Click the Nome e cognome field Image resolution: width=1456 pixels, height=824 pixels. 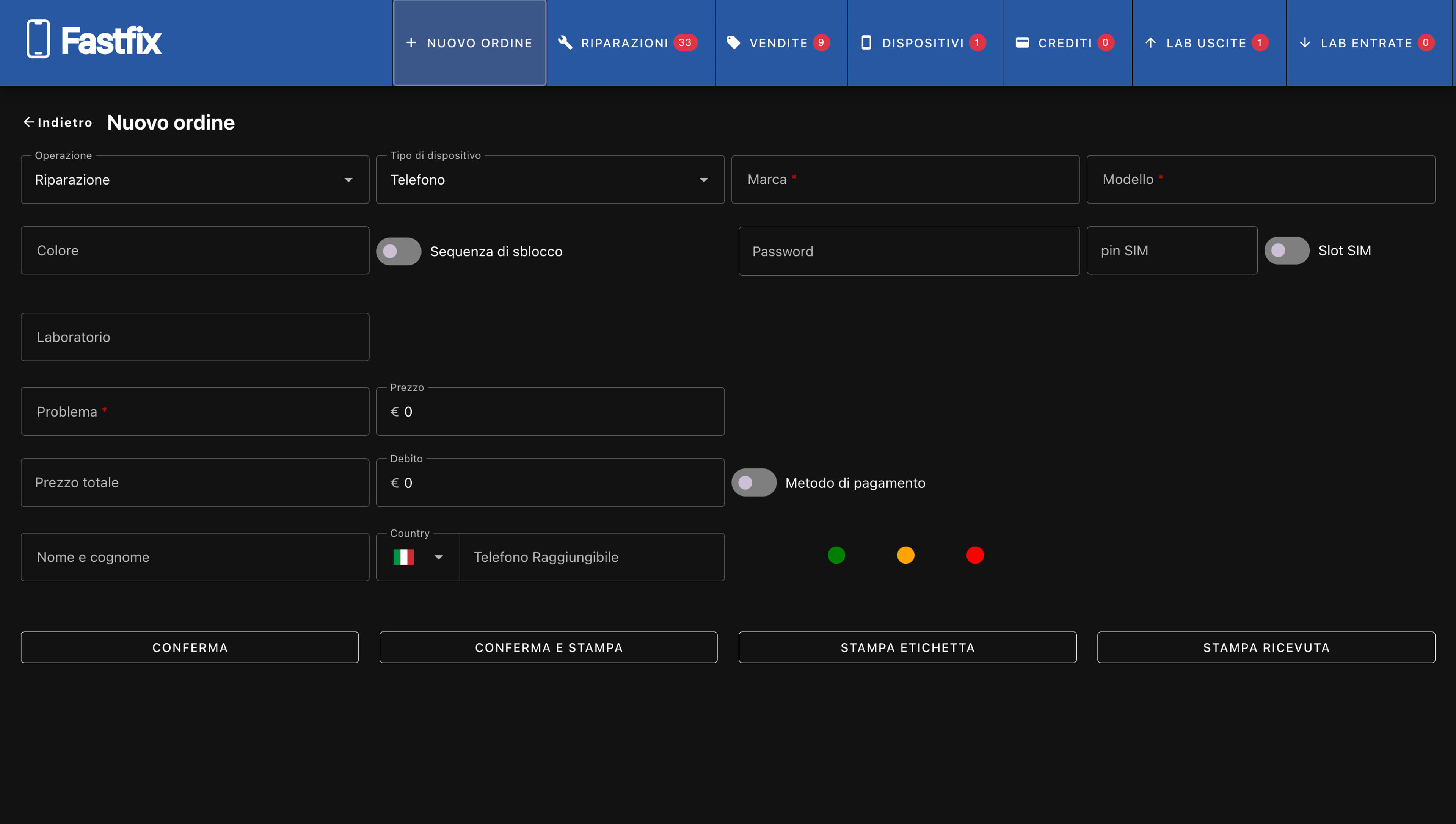click(x=195, y=557)
